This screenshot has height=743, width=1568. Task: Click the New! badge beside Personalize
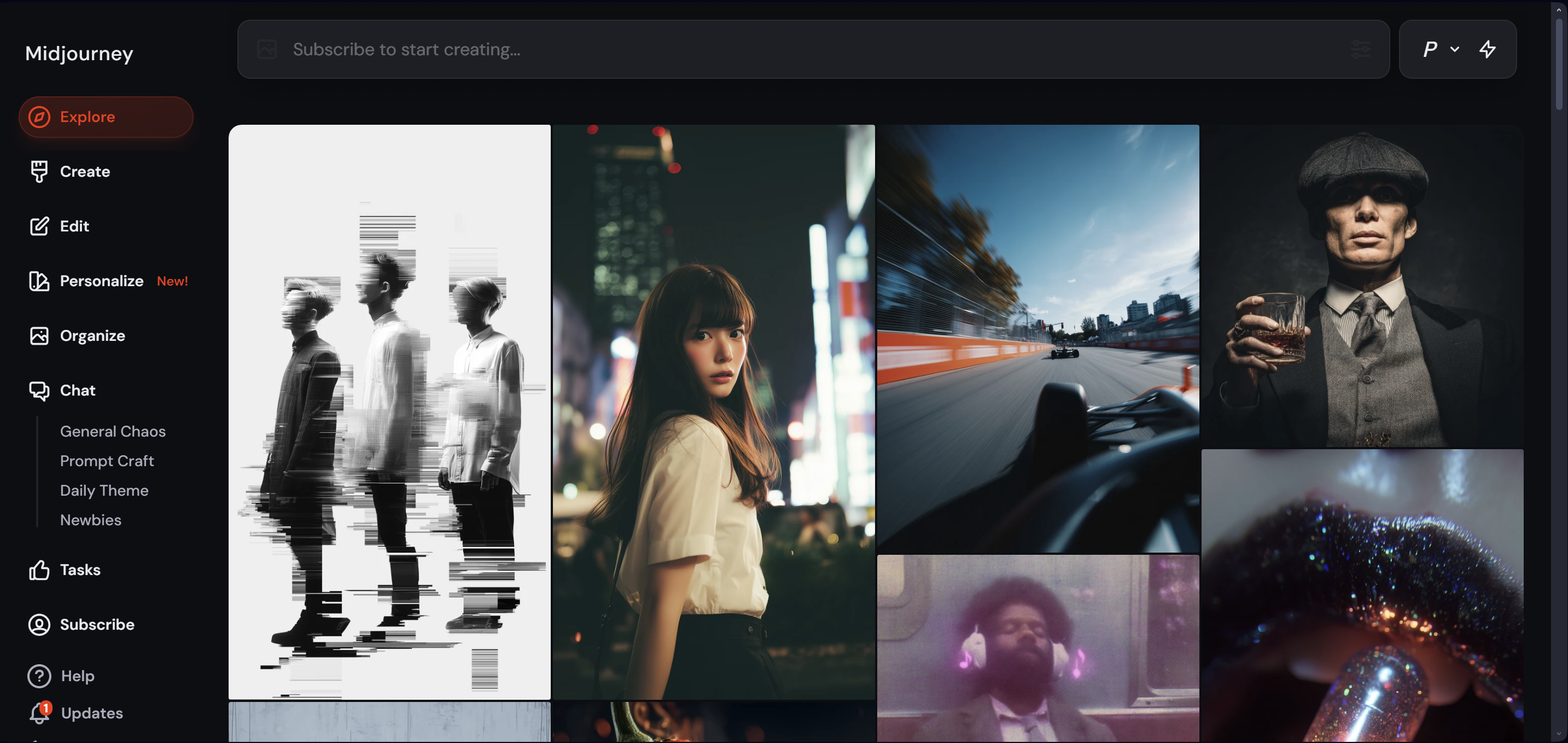(x=172, y=281)
